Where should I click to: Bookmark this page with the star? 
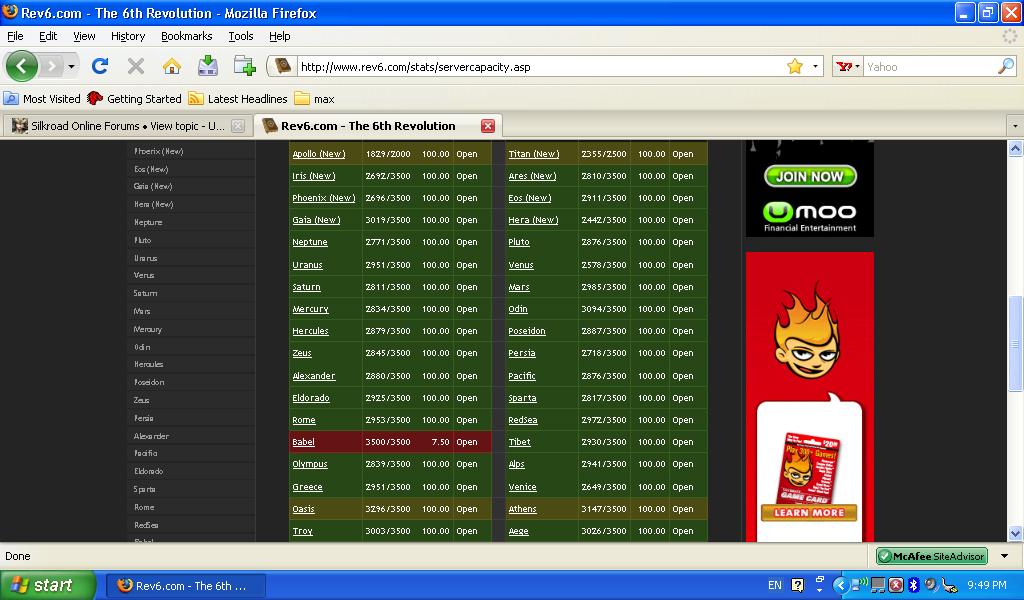pos(795,66)
